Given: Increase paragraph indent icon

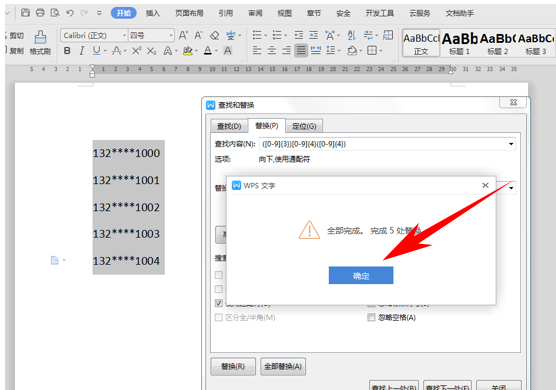Looking at the screenshot, I should (x=313, y=35).
